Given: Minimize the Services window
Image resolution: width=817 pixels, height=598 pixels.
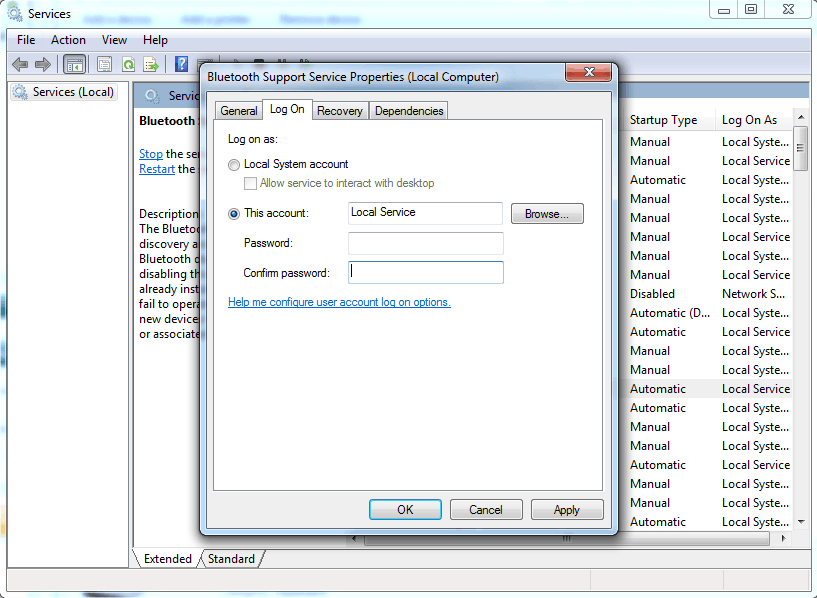Looking at the screenshot, I should pyautogui.click(x=724, y=9).
